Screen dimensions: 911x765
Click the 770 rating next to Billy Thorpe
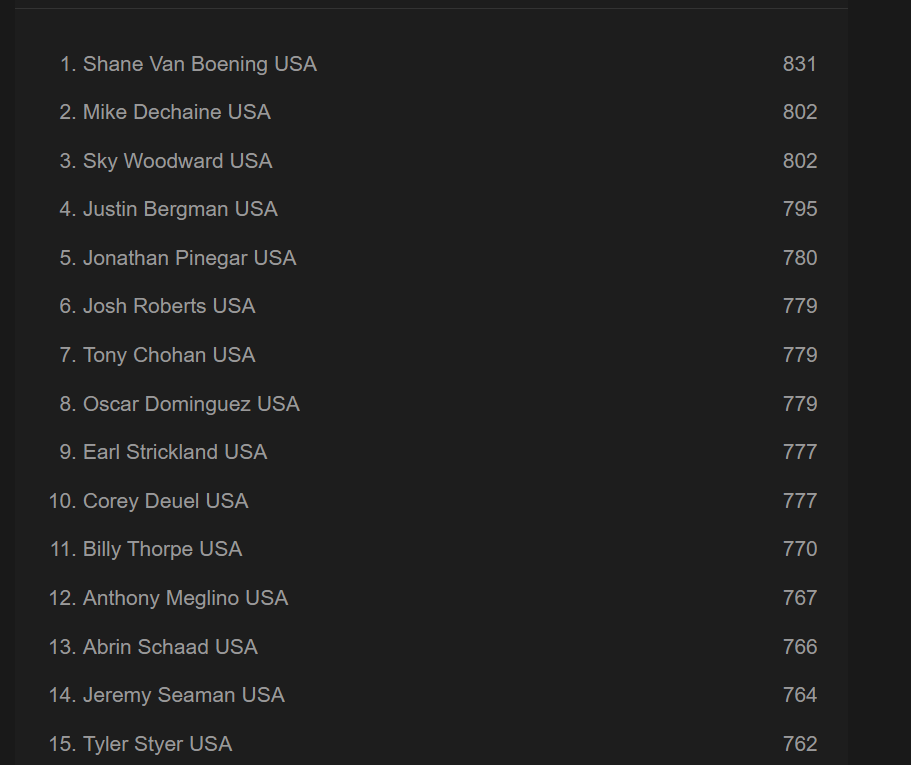tap(800, 549)
